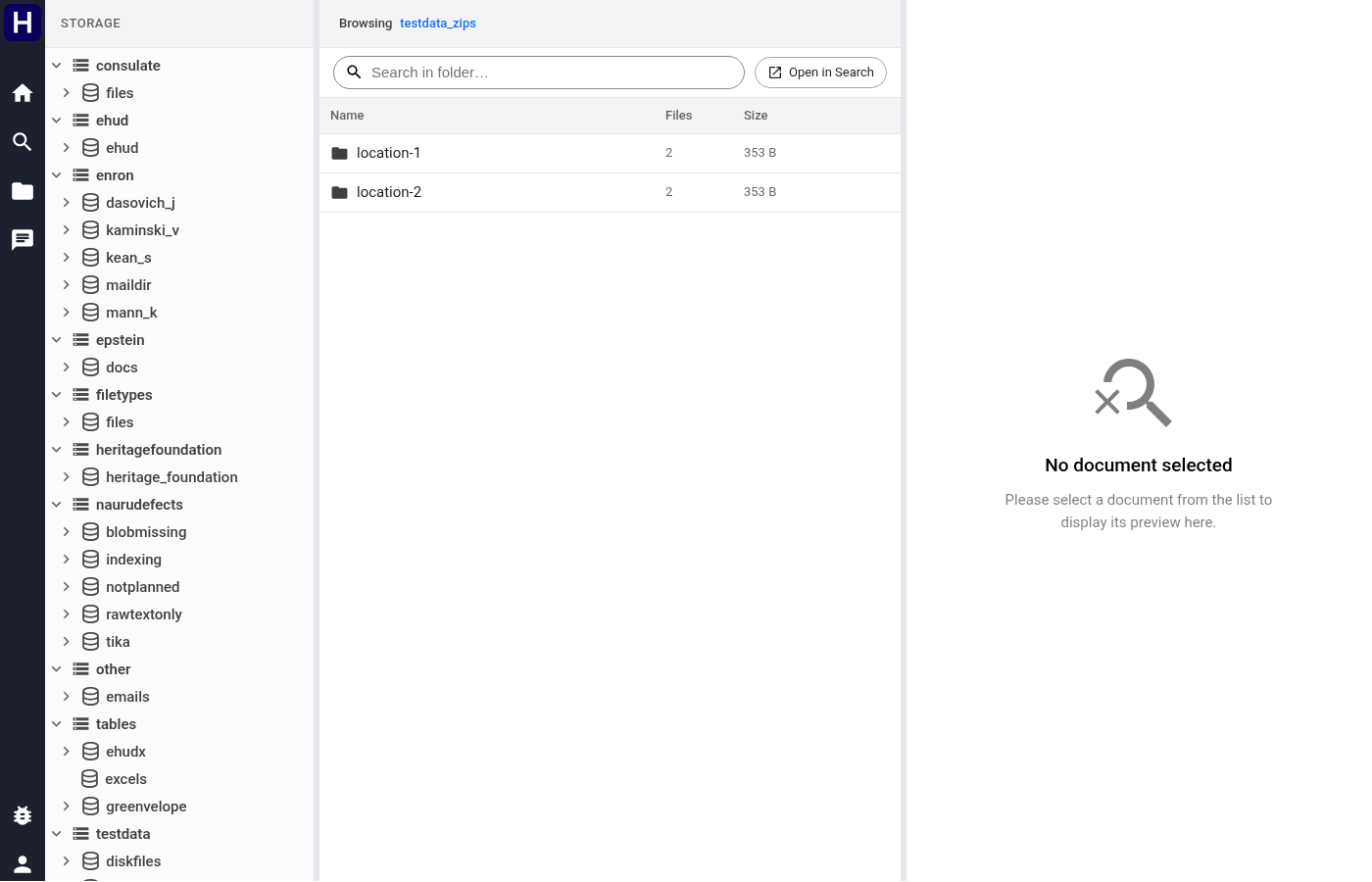The width and height of the screenshot is (1372, 882).
Task: Select the indexing tree entry
Action: coord(133,560)
